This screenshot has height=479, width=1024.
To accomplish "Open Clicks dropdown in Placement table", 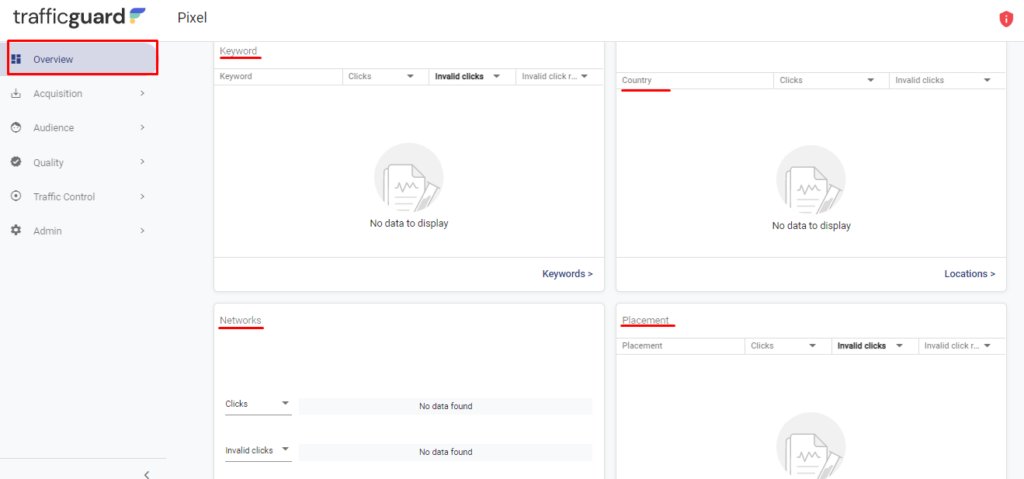I will click(x=812, y=346).
